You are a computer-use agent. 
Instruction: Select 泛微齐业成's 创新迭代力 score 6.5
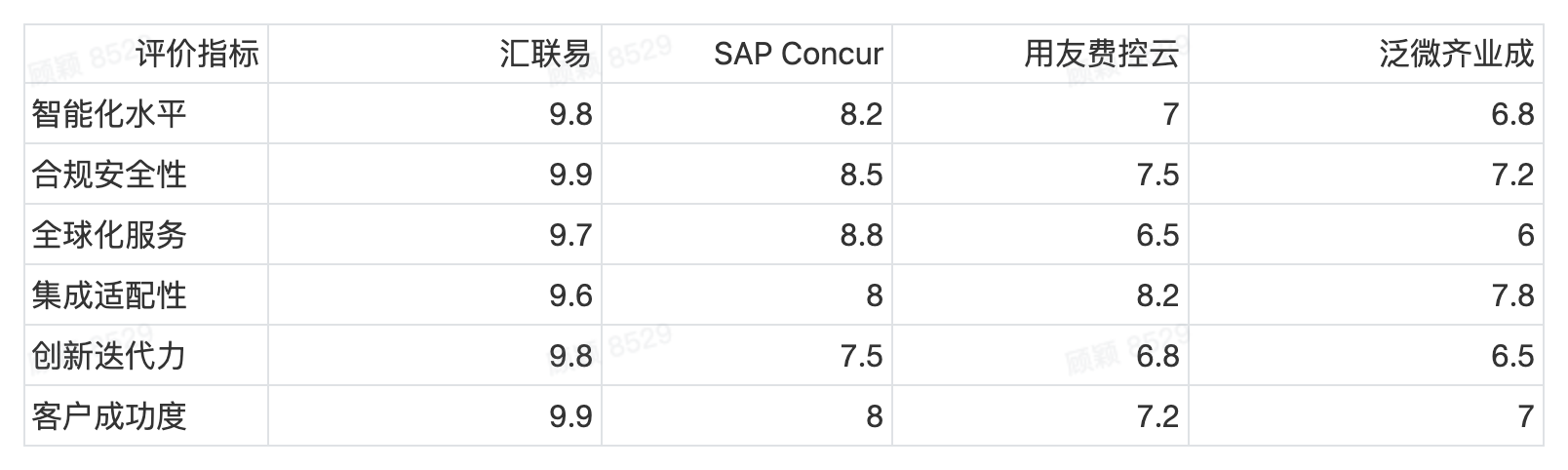[x=1512, y=356]
